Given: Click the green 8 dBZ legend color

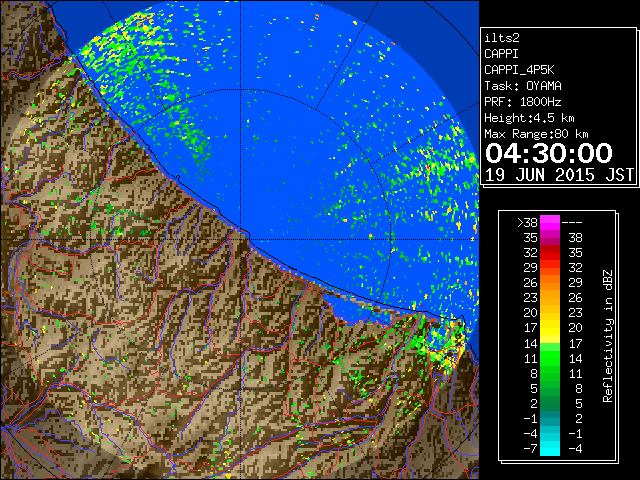Looking at the screenshot, I should (x=550, y=373).
